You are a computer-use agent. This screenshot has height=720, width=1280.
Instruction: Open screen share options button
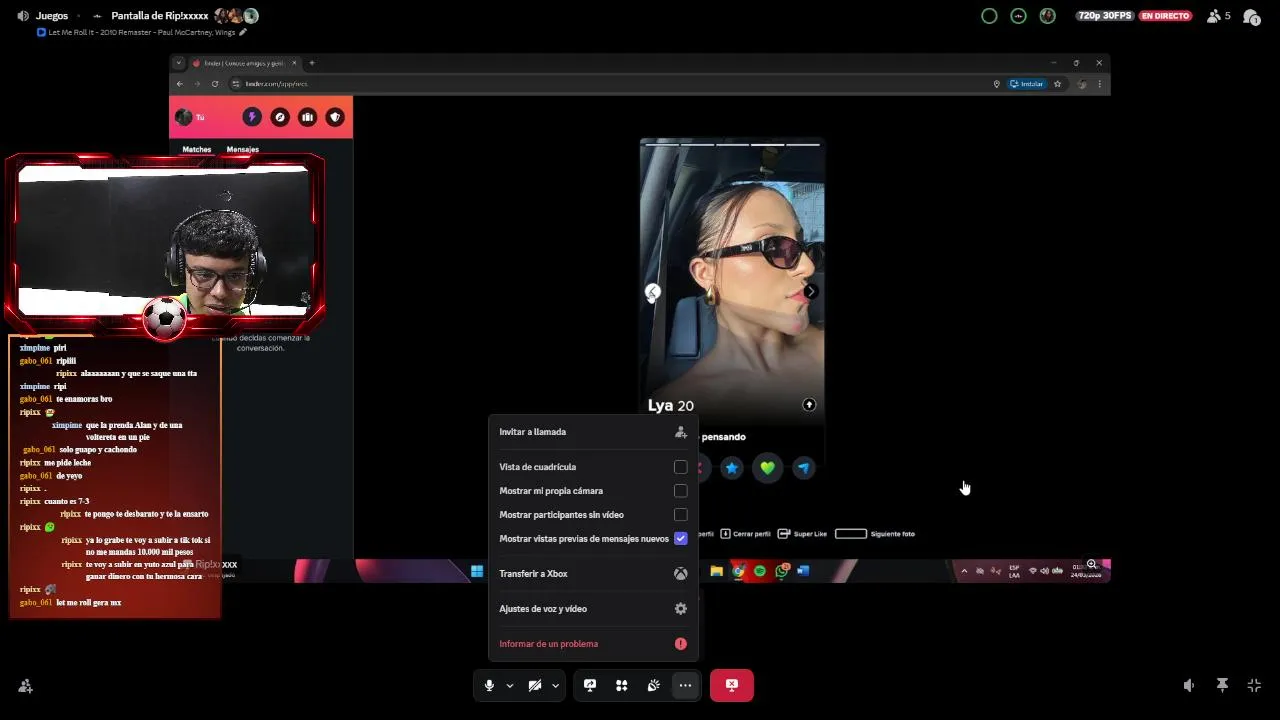(x=590, y=686)
